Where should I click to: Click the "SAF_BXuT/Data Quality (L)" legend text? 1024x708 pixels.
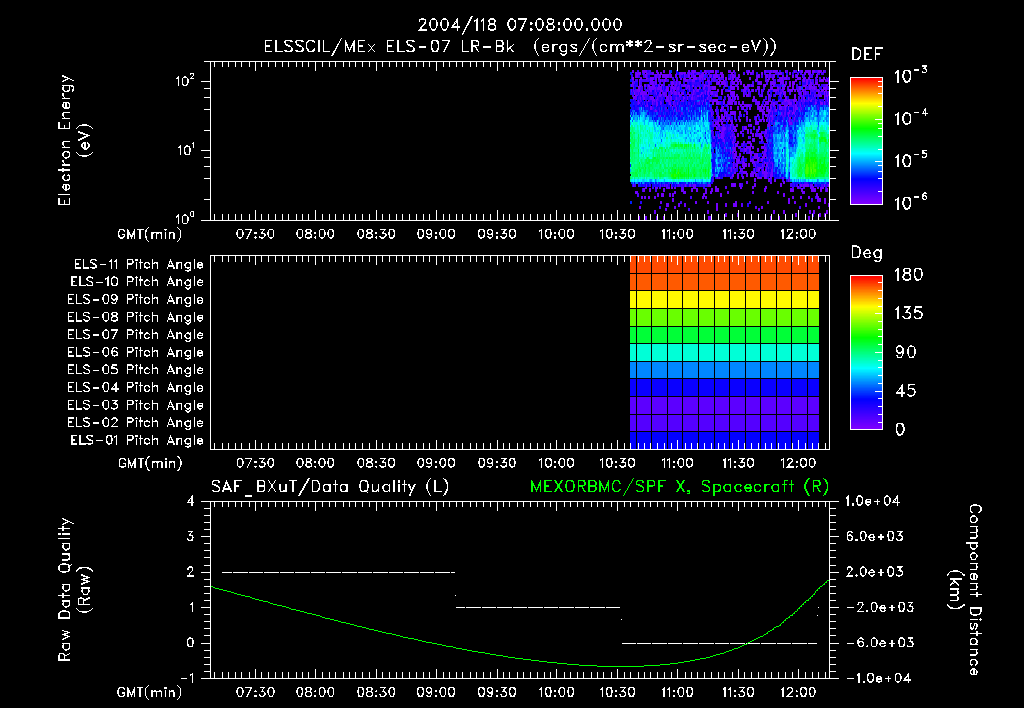coord(330,487)
